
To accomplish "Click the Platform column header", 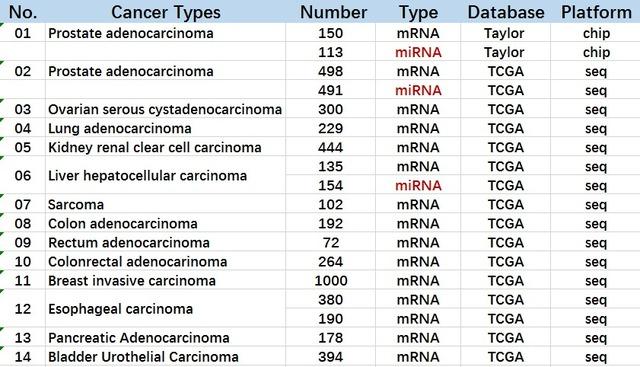I will click(x=595, y=12).
